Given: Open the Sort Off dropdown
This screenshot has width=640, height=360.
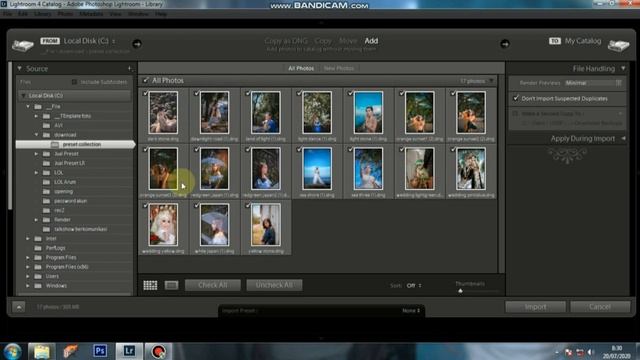Looking at the screenshot, I should (413, 285).
